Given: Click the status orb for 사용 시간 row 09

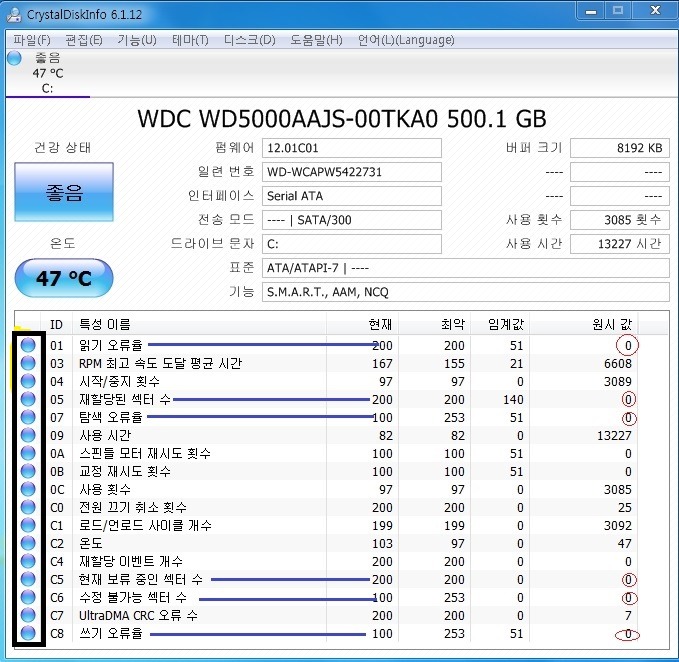Looking at the screenshot, I should click(27, 435).
